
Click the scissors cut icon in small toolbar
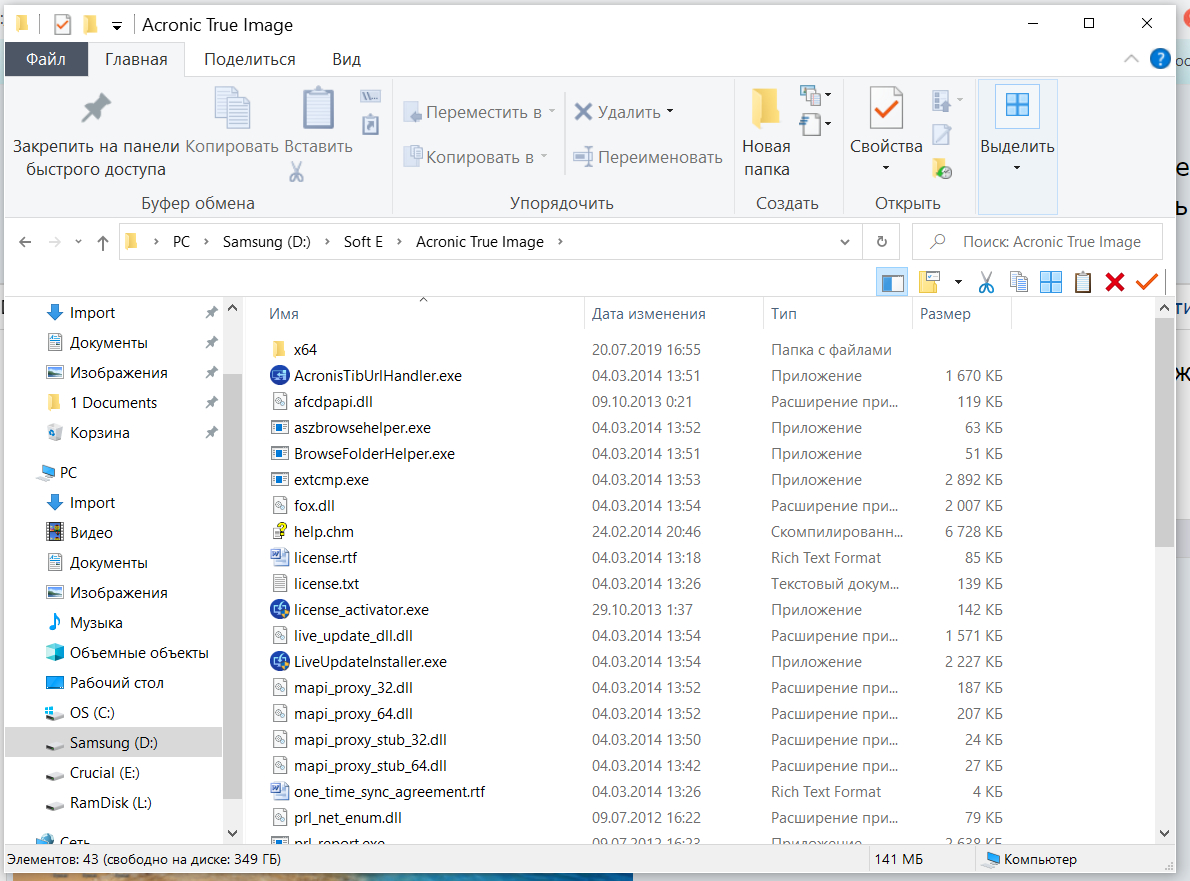[986, 283]
